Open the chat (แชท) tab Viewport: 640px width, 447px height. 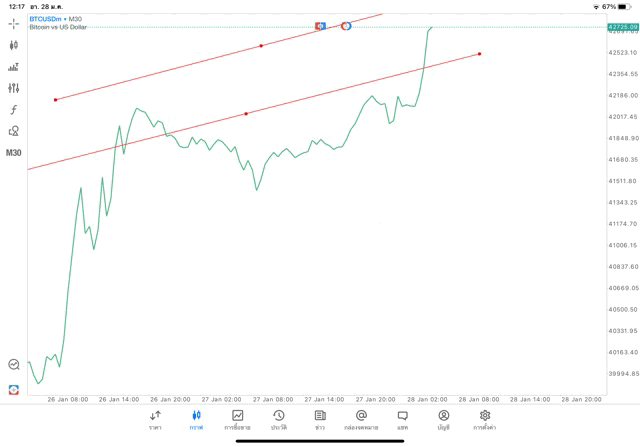point(402,419)
